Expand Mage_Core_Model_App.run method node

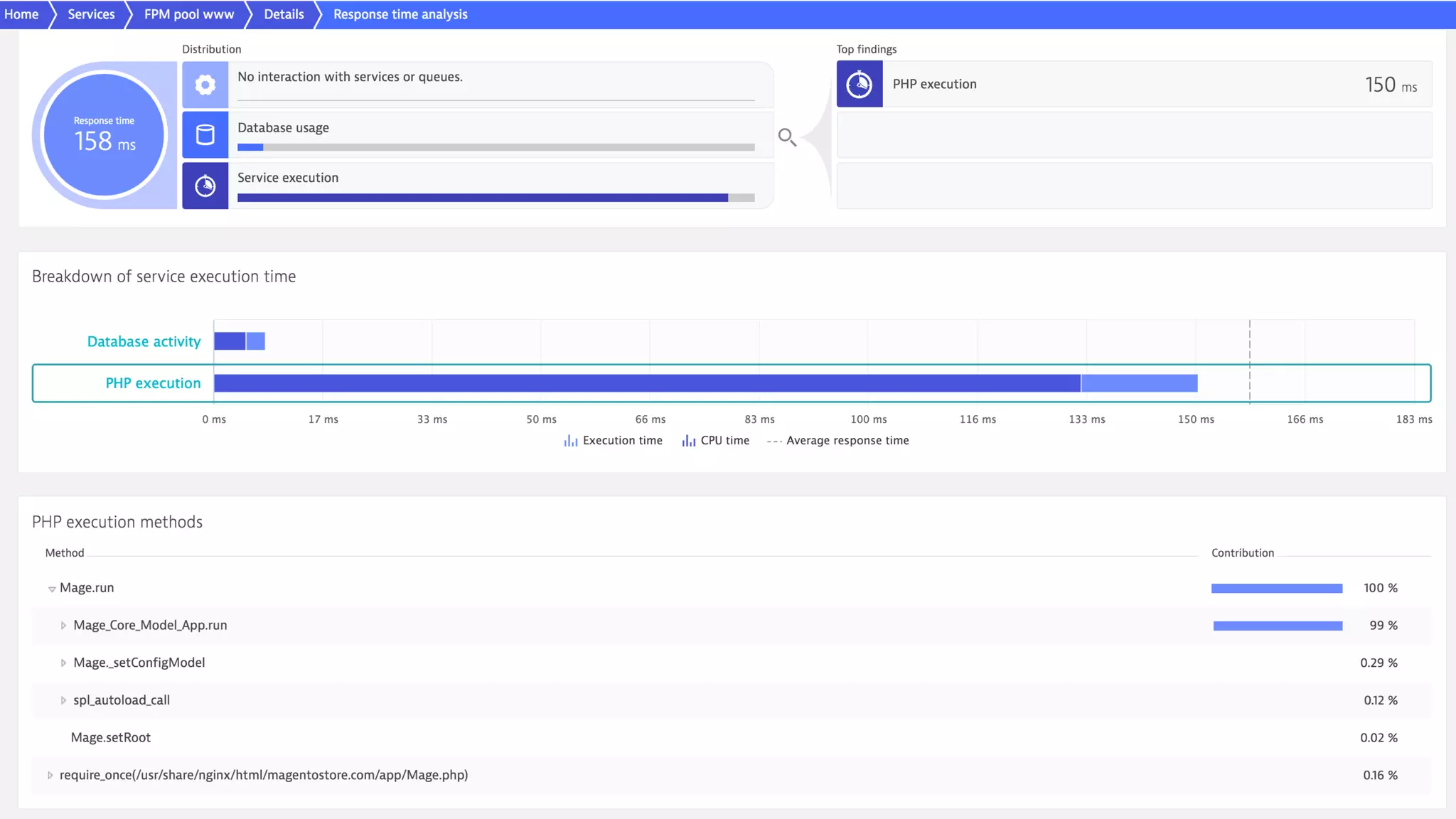[x=63, y=626]
